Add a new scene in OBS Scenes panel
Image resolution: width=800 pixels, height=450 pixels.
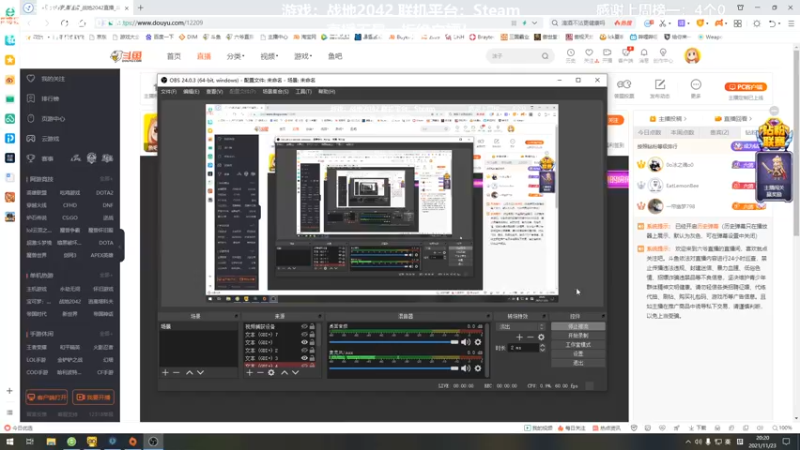coord(165,373)
